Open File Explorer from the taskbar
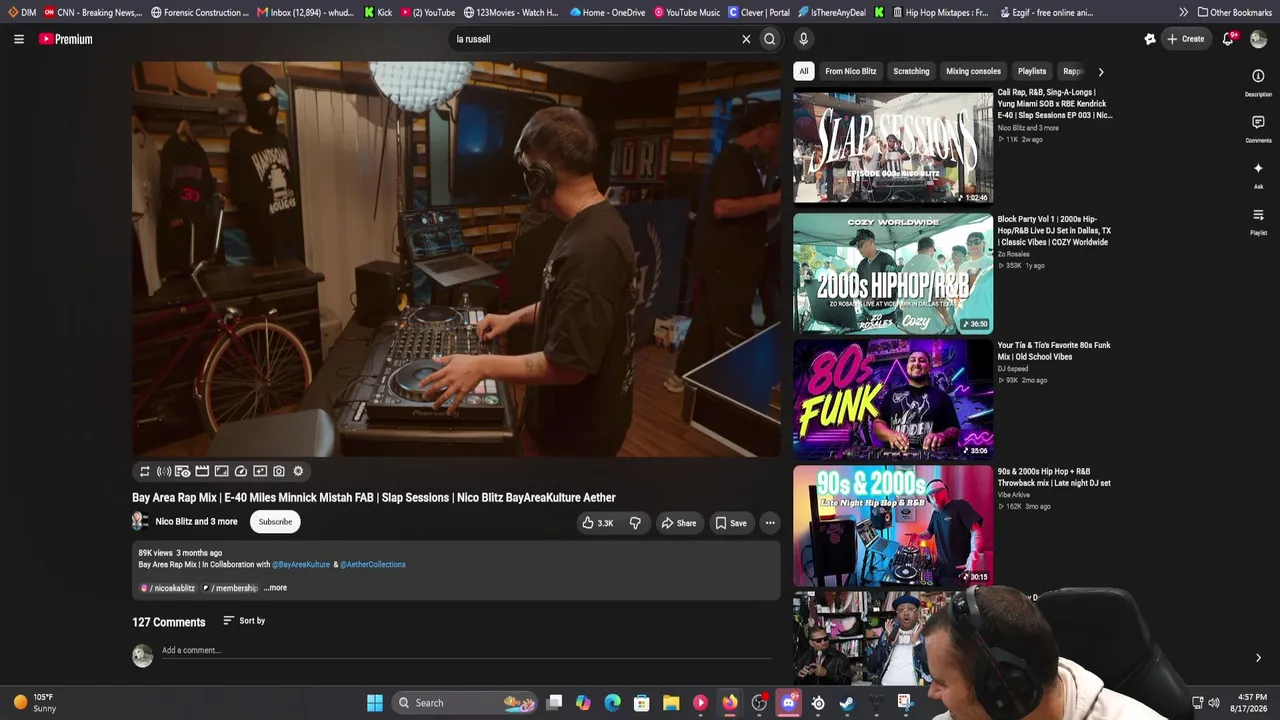The image size is (1280, 720). click(x=671, y=703)
